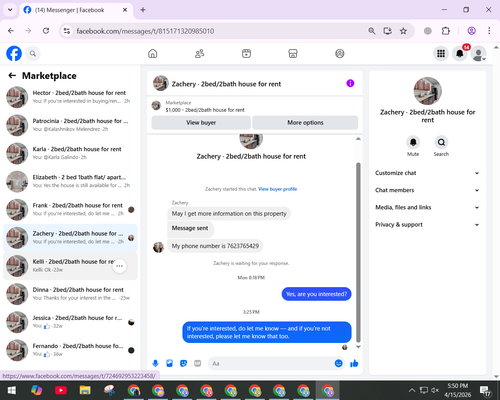Image resolution: width=500 pixels, height=400 pixels.
Task: Click the chat scrollbar down arrow
Action: click(358, 347)
